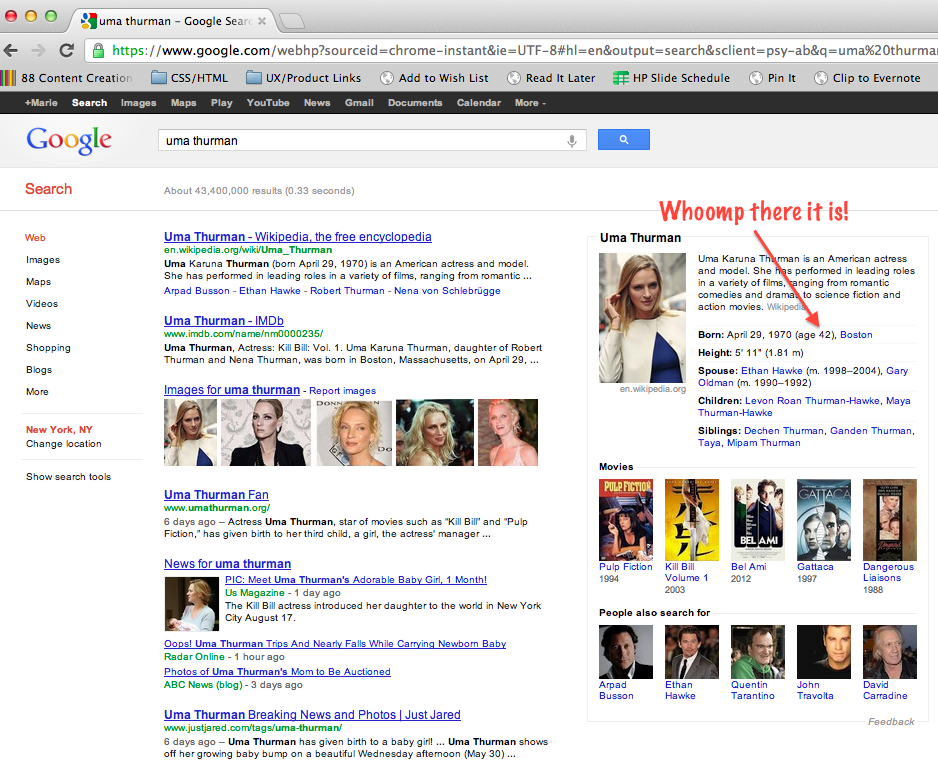Click the Add to Wish List bookmarklet

[x=434, y=78]
